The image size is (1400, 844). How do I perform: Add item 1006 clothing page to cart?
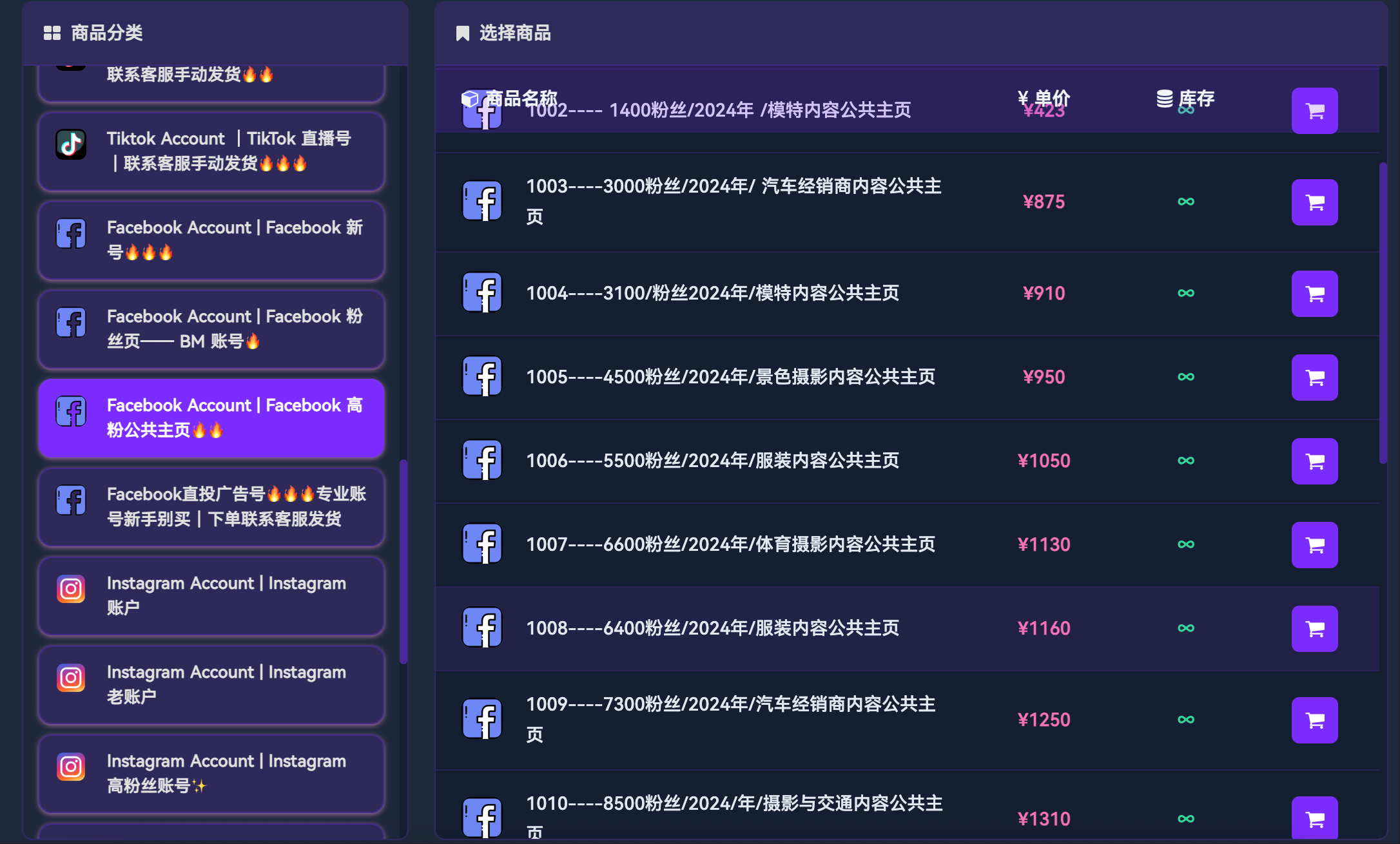click(x=1314, y=461)
